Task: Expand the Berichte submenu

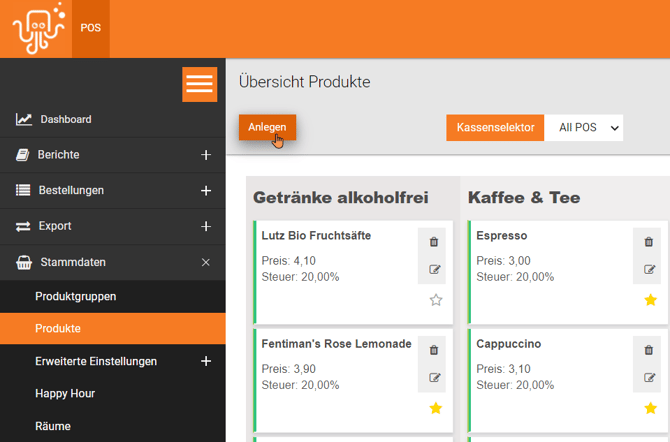Action: [206, 155]
